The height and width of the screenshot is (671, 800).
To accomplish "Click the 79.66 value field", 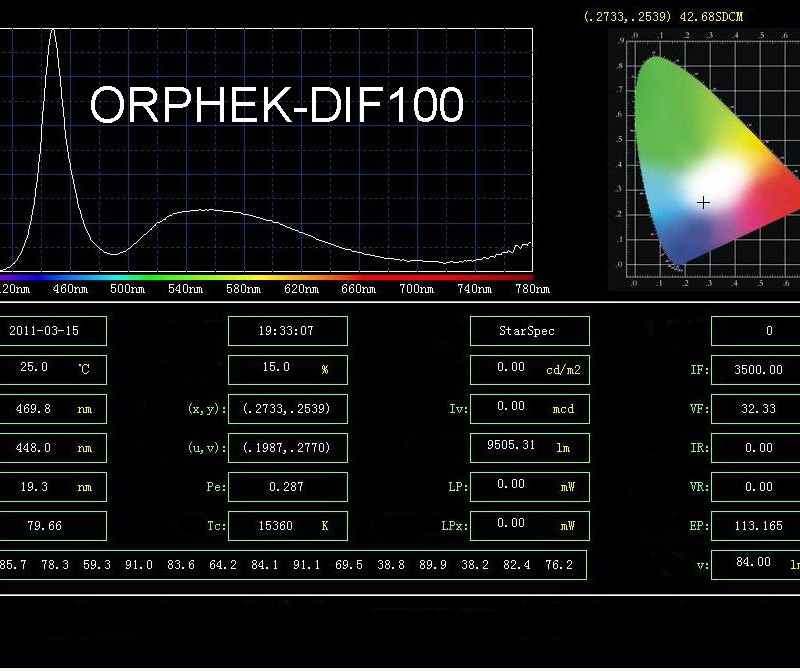I will click(x=53, y=526).
